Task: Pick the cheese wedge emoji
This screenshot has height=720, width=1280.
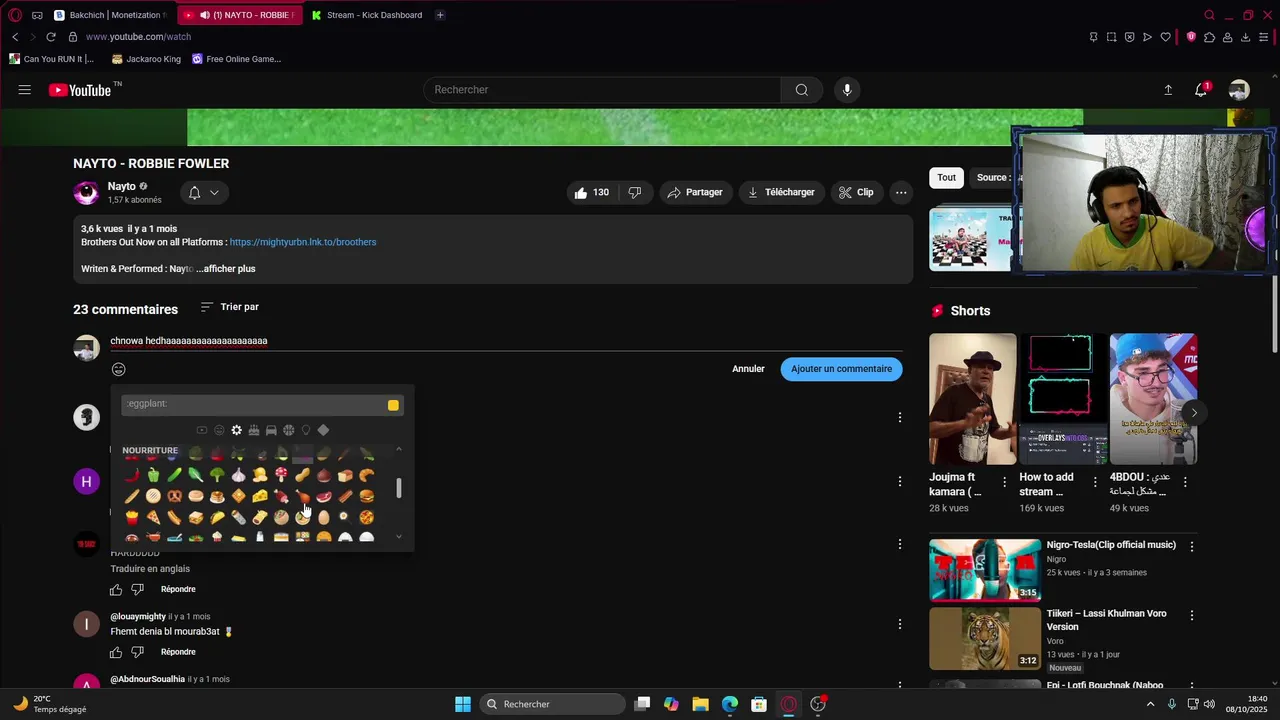Action: 260,496
